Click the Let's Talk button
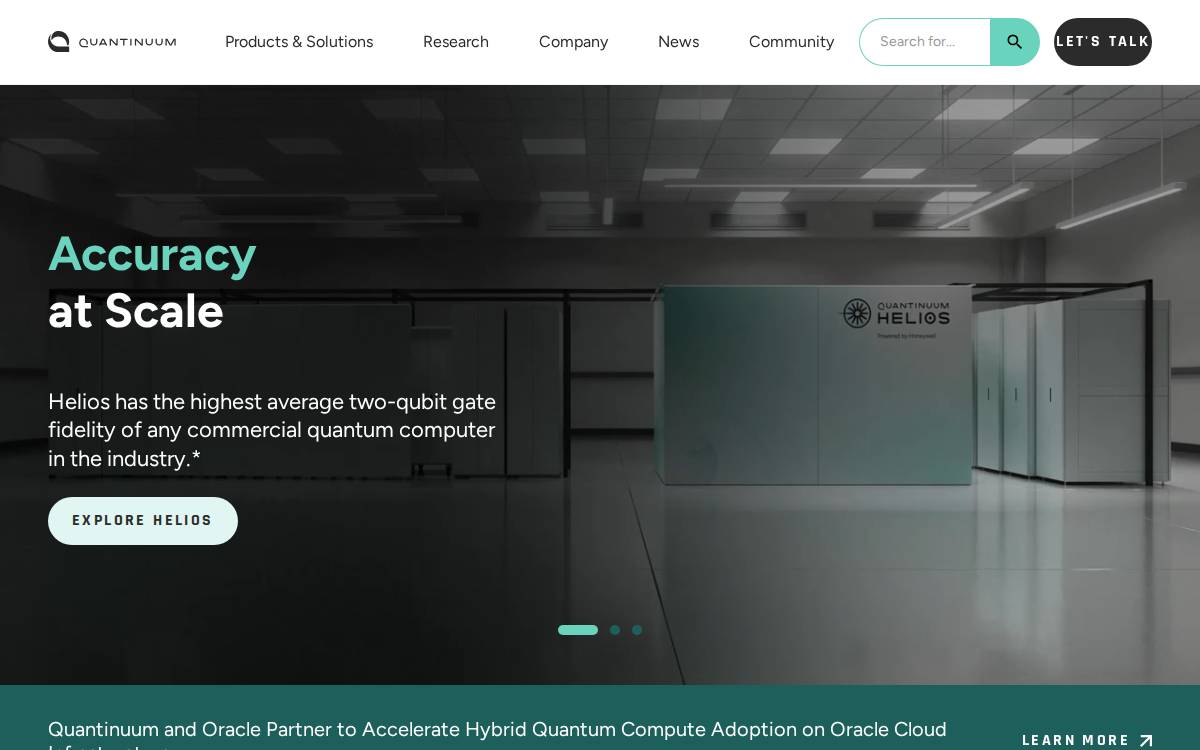 [1103, 42]
